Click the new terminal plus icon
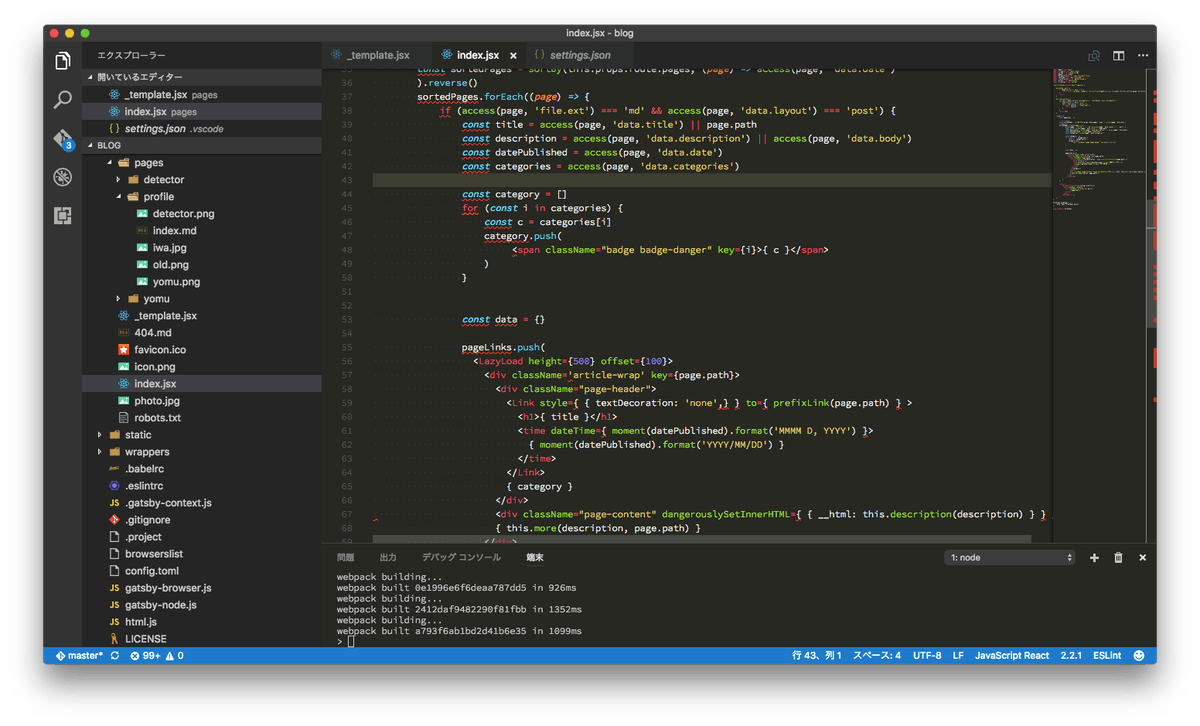Viewport: 1200px width, 726px height. [1094, 557]
